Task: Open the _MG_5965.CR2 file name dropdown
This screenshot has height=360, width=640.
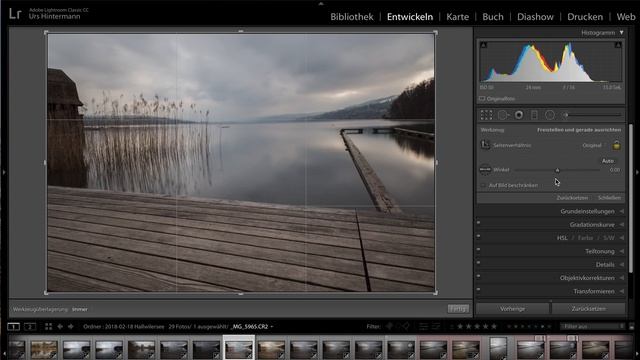Action: tap(252, 327)
